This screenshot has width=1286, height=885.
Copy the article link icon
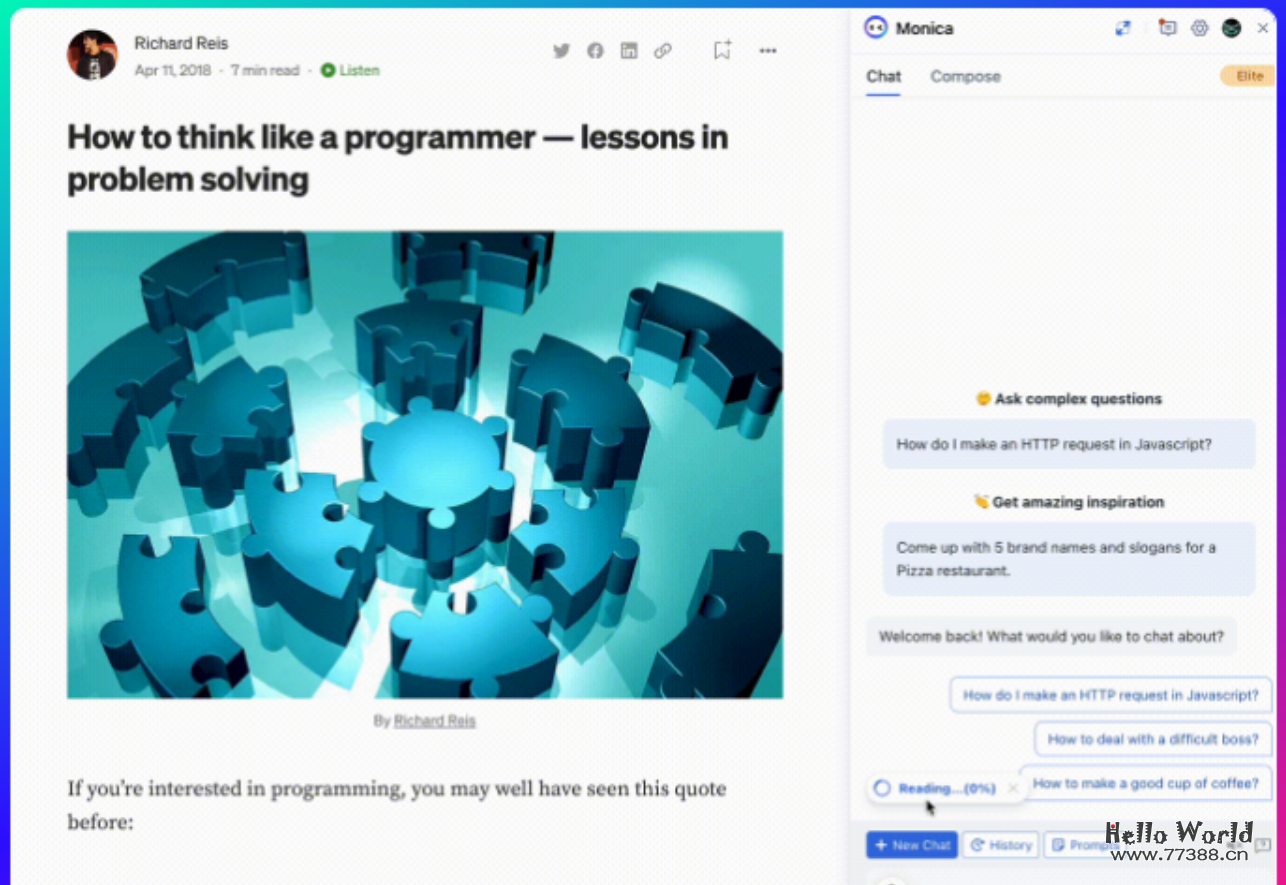pos(663,51)
